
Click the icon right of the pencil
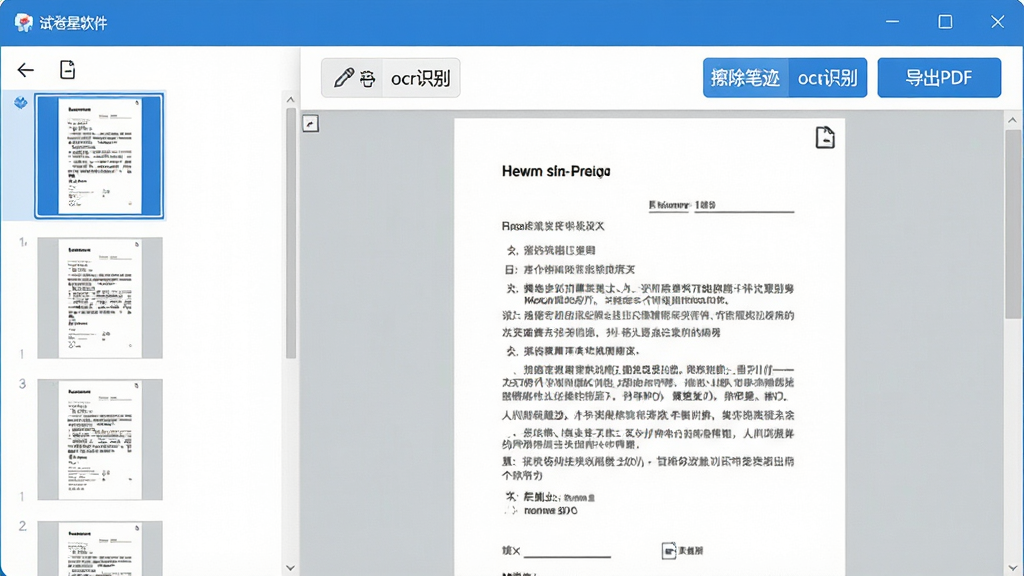(x=368, y=78)
